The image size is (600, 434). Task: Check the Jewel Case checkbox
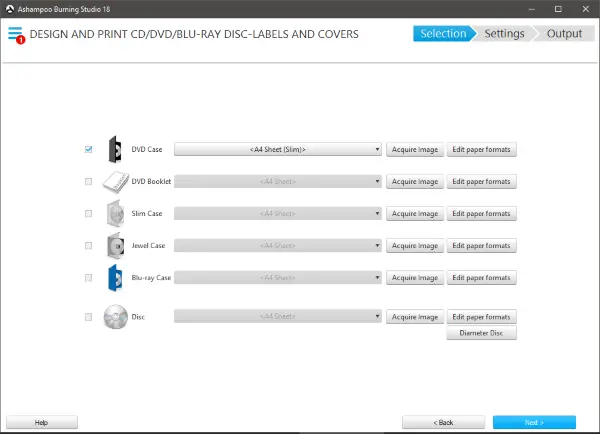click(88, 246)
